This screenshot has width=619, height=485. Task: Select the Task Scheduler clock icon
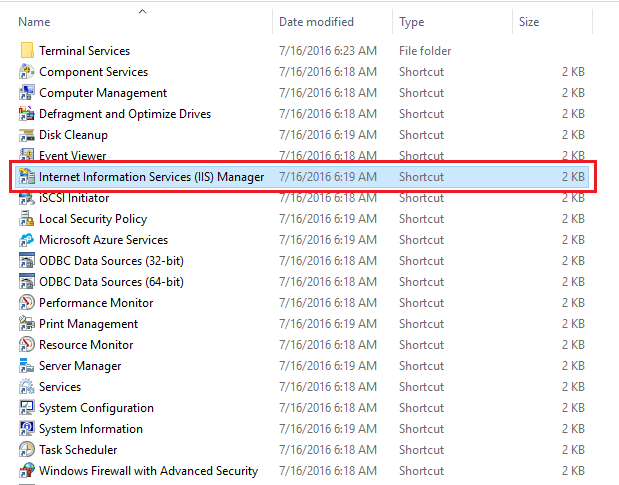pos(27,449)
